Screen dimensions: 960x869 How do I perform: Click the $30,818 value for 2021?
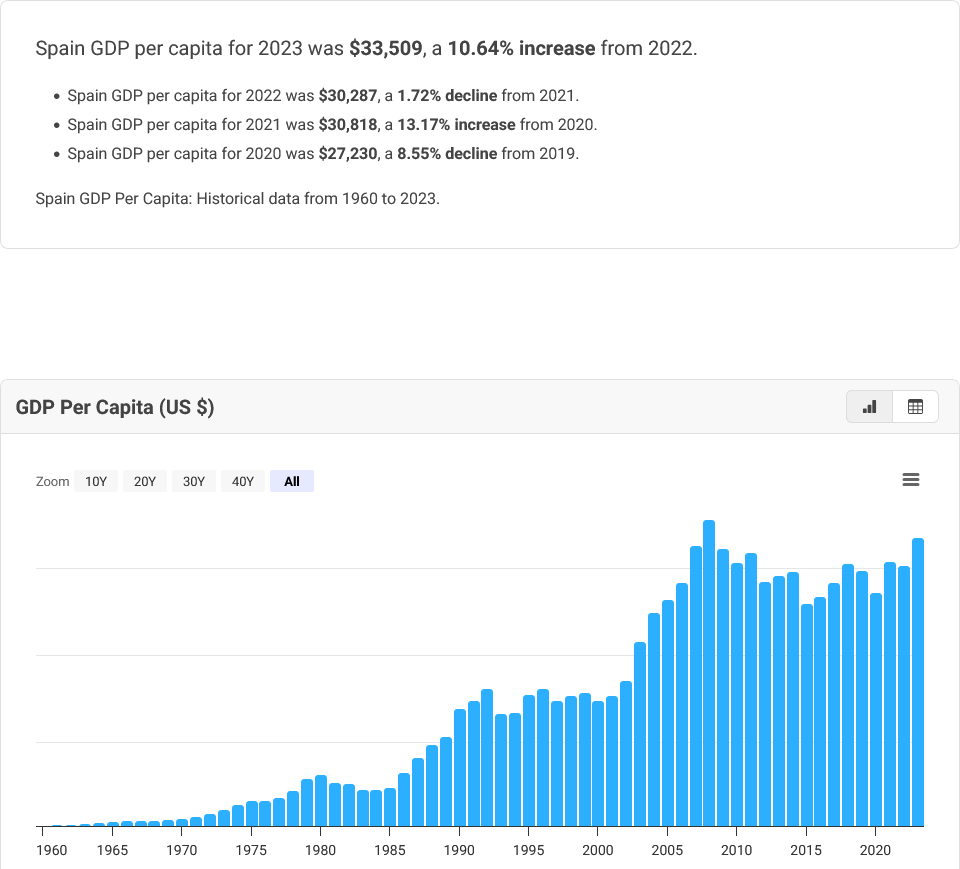(x=348, y=124)
